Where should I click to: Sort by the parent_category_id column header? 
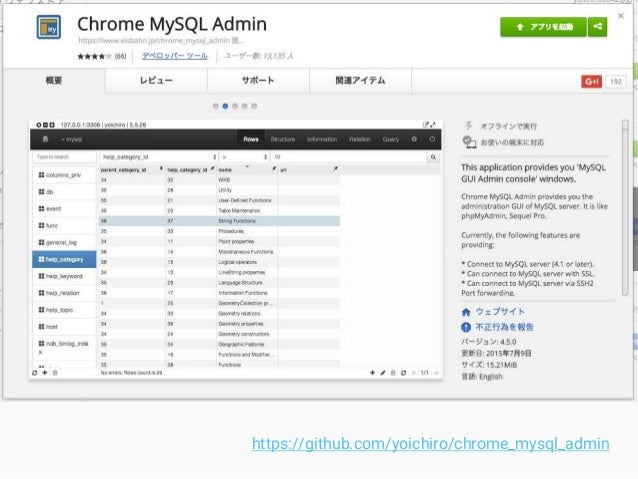(131, 170)
